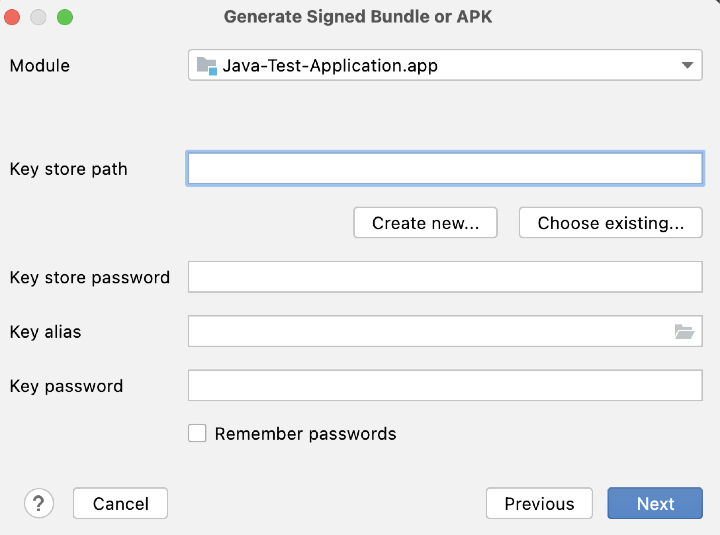Click the Key store path label
The width and height of the screenshot is (720, 535).
click(x=69, y=169)
